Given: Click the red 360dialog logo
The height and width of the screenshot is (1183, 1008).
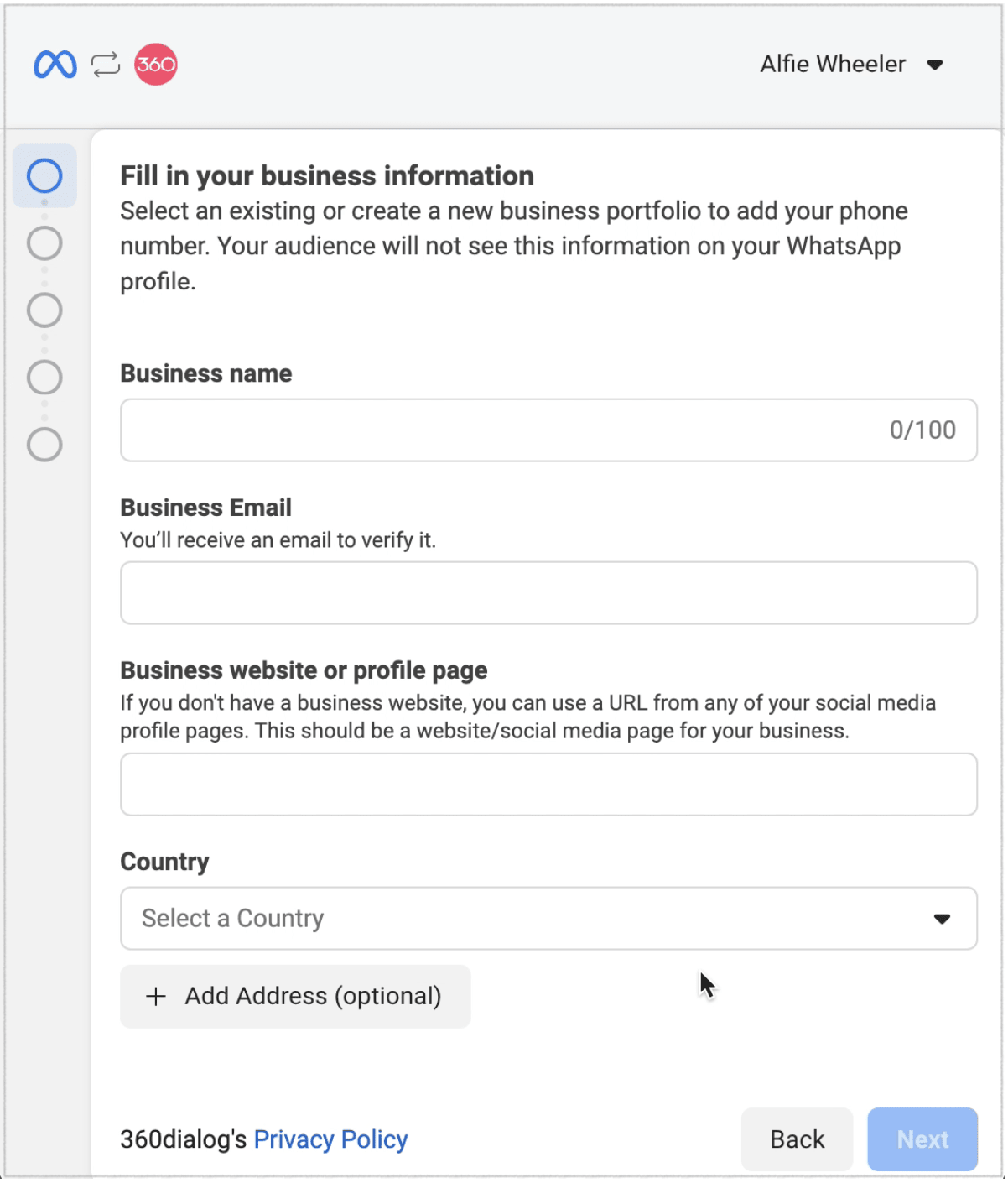Looking at the screenshot, I should tap(156, 65).
